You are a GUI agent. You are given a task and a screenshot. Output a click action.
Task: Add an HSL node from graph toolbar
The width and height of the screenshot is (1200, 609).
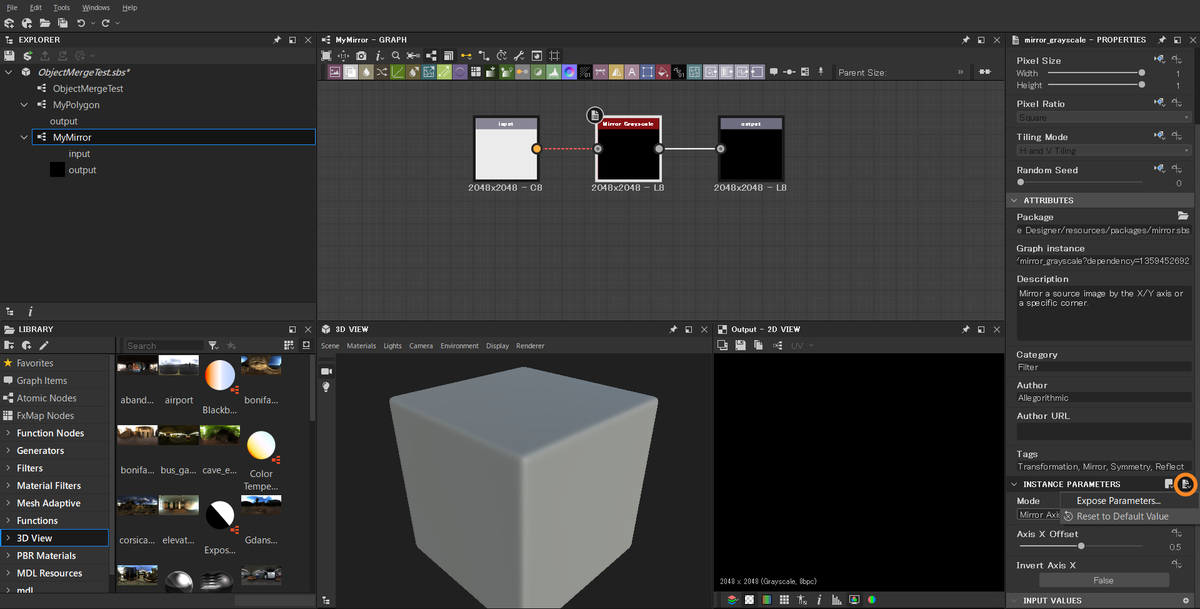569,72
